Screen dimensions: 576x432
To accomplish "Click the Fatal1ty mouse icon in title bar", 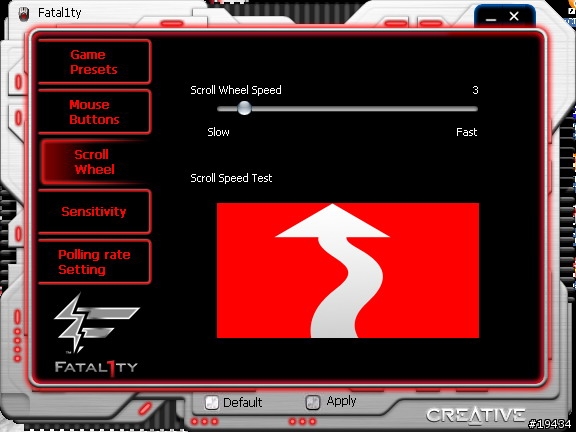I will [x=24, y=14].
